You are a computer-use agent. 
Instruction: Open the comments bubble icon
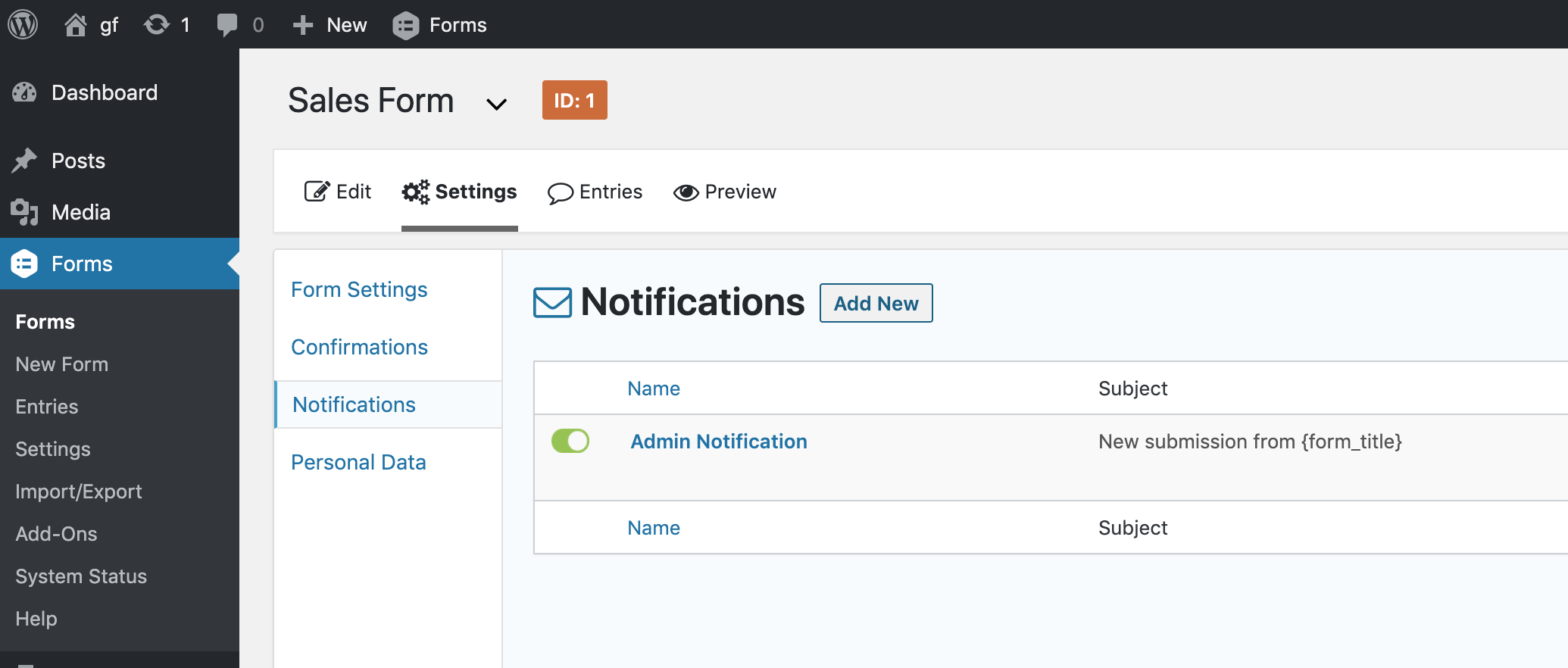(x=226, y=25)
